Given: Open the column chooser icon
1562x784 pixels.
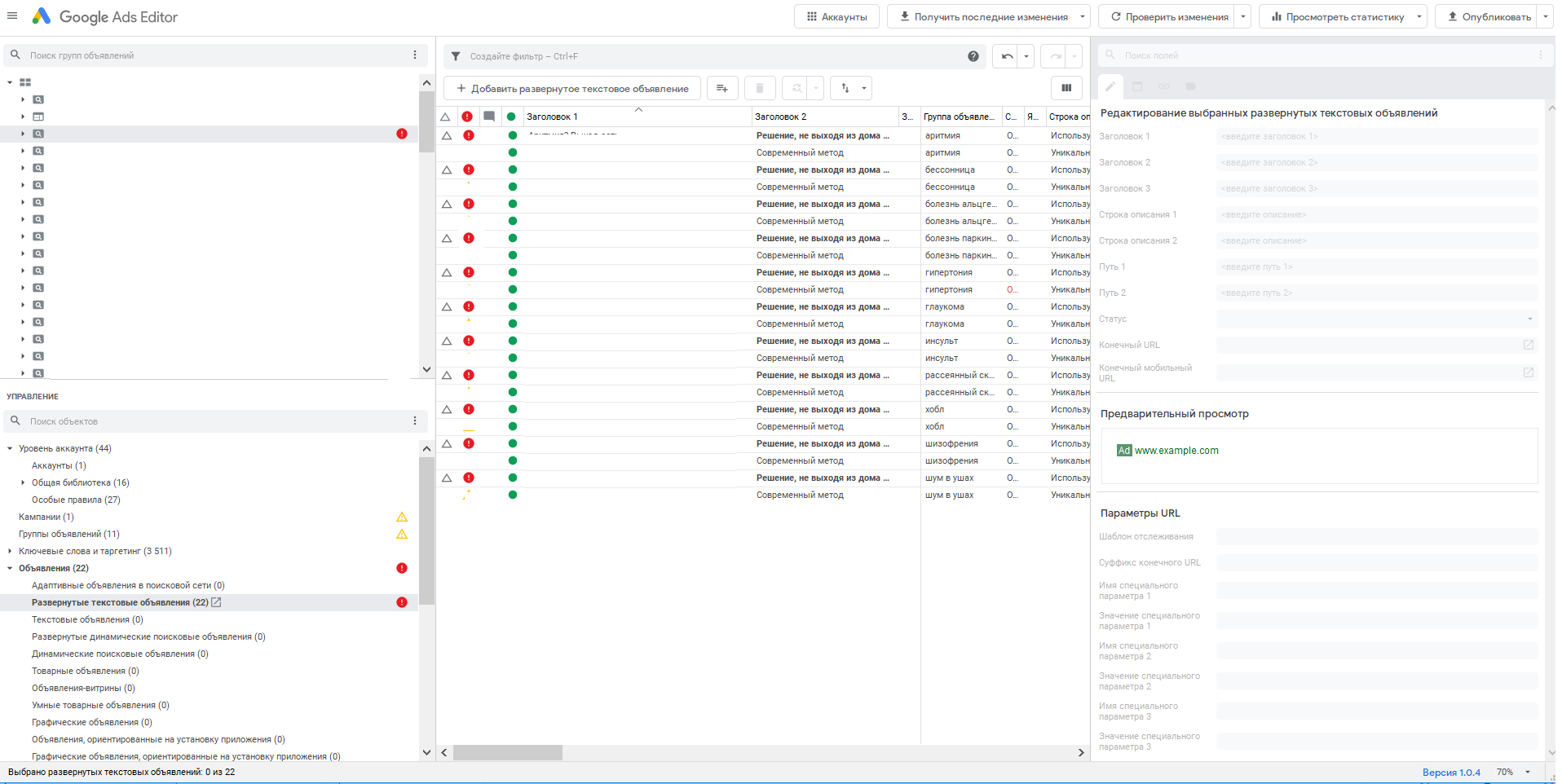Looking at the screenshot, I should [1066, 88].
